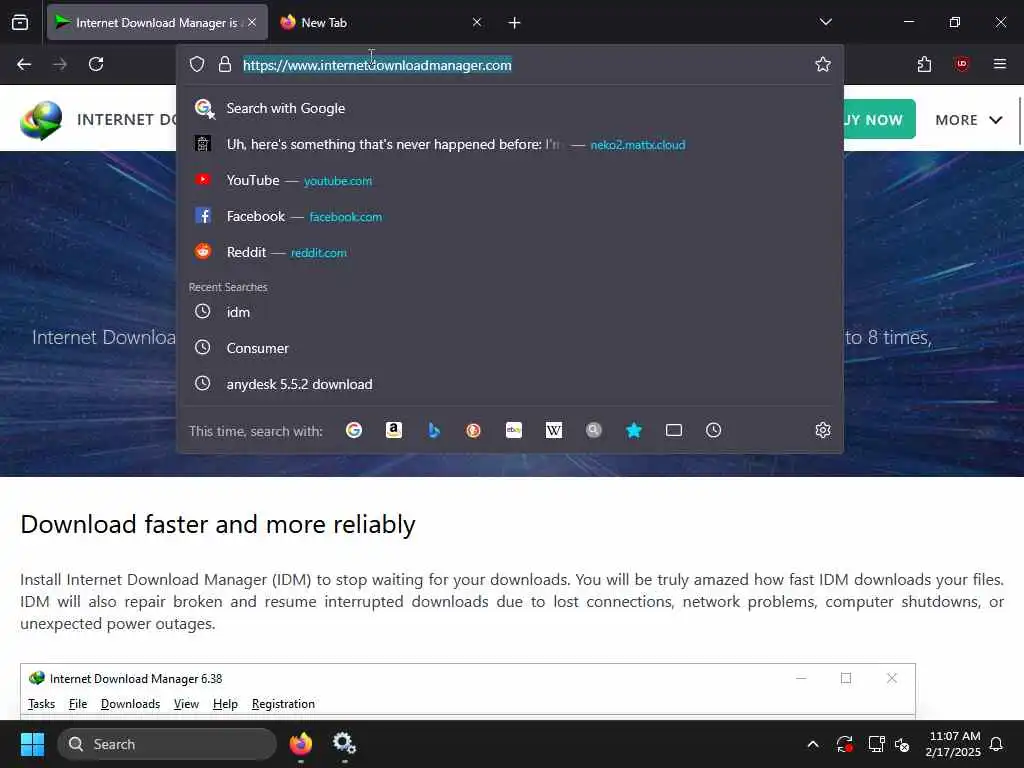Search this time with DuckDuckGo icon
Viewport: 1024px width, 768px height.
click(473, 430)
